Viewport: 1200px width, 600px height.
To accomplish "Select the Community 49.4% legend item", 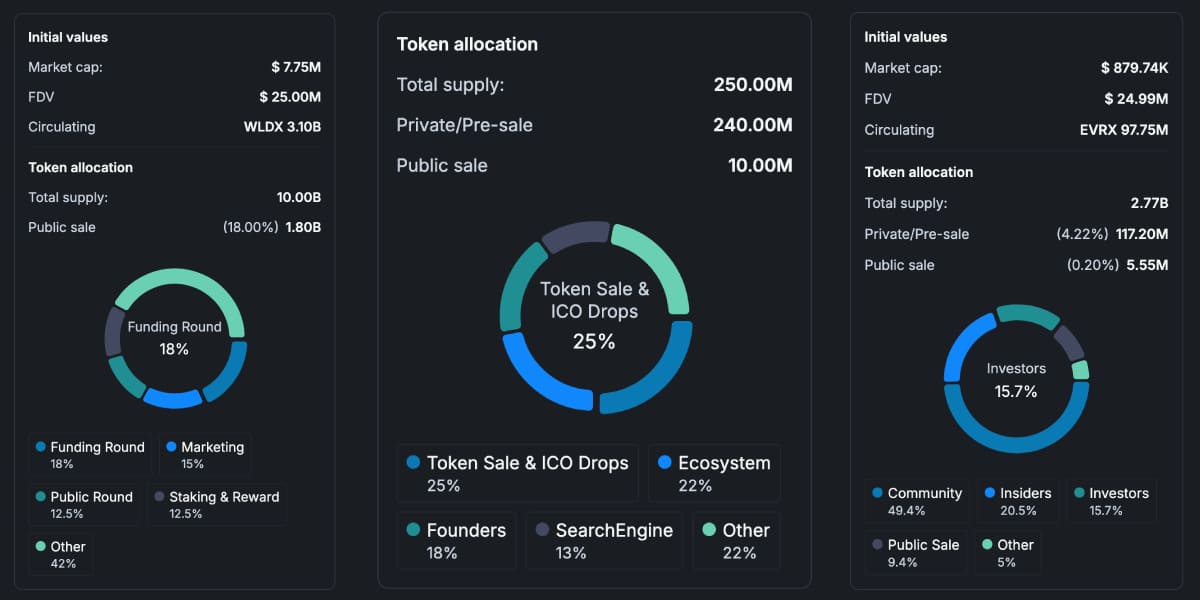I will [916, 501].
